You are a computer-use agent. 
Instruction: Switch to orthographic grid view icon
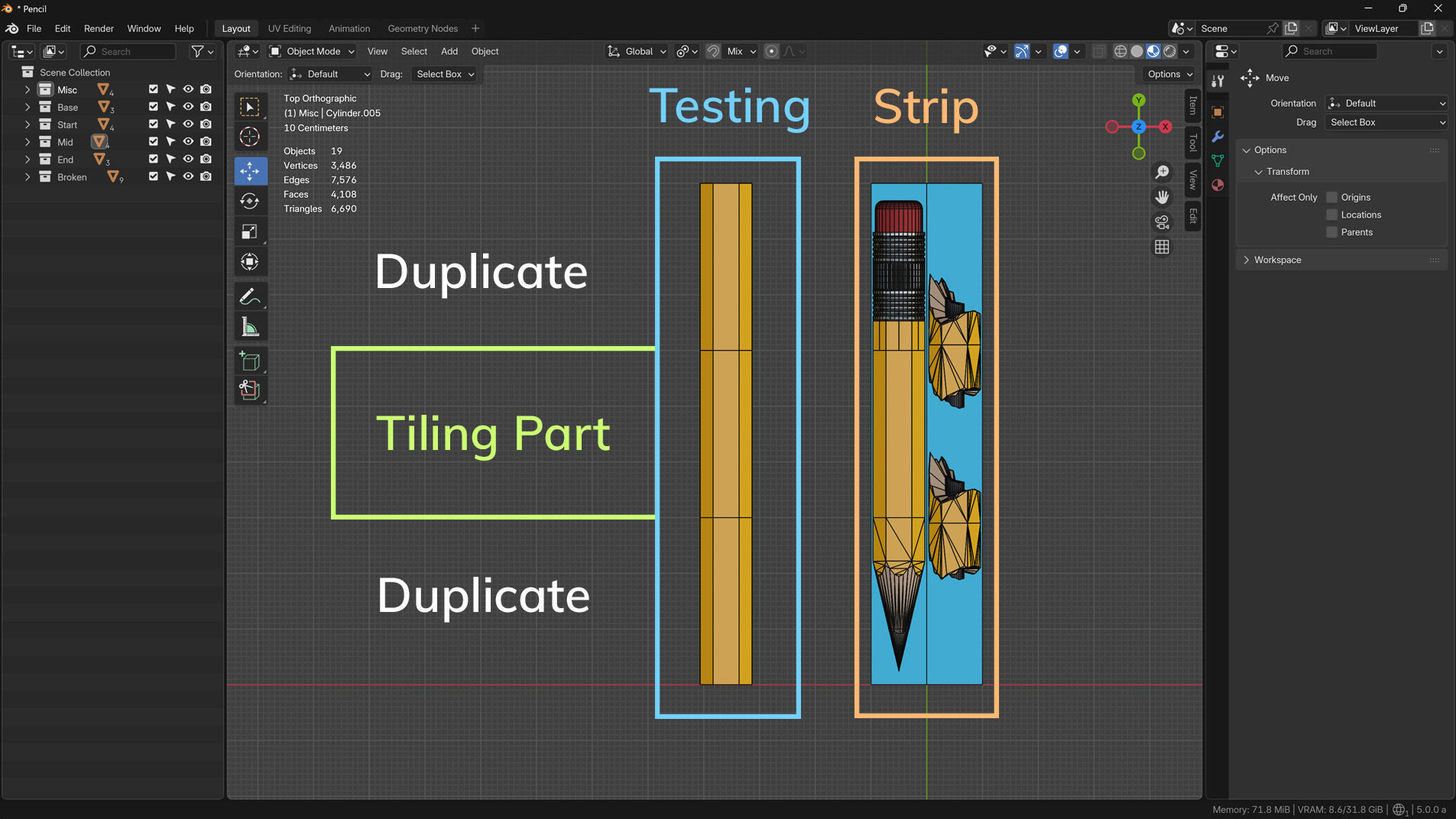(x=1162, y=248)
